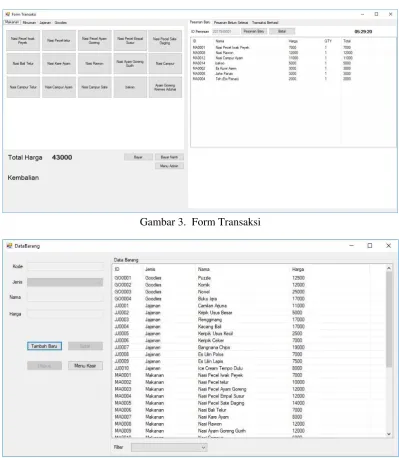Image resolution: width=399 pixels, height=458 pixels.
Task: Switch to the Minuman tab
Action: pyautogui.click(x=29, y=22)
